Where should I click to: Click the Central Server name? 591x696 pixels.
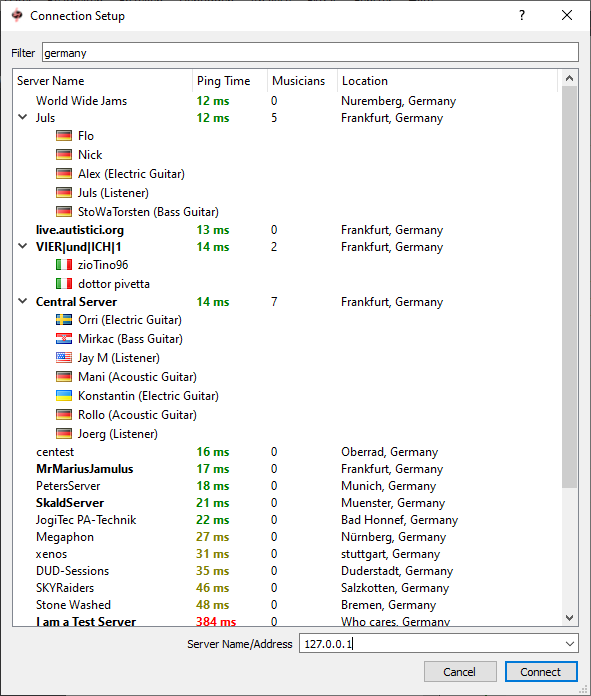coord(76,302)
